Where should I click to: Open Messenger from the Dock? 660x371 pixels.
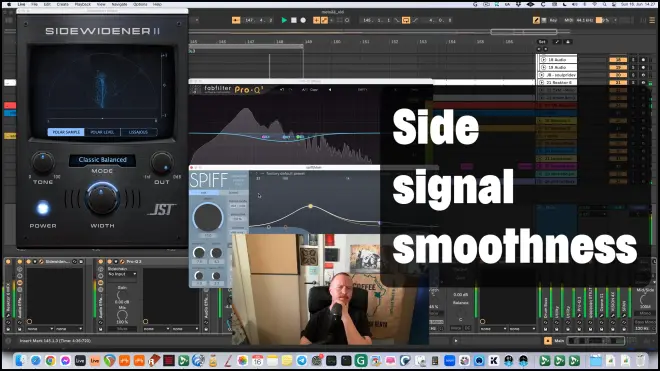65,360
